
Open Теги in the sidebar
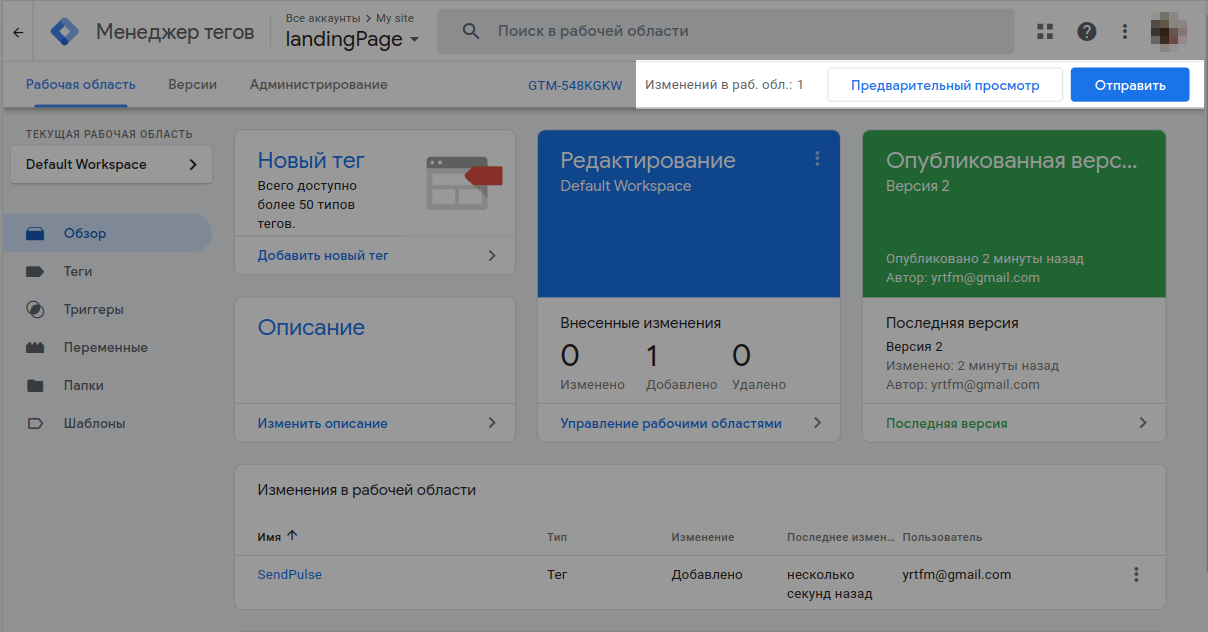point(78,271)
